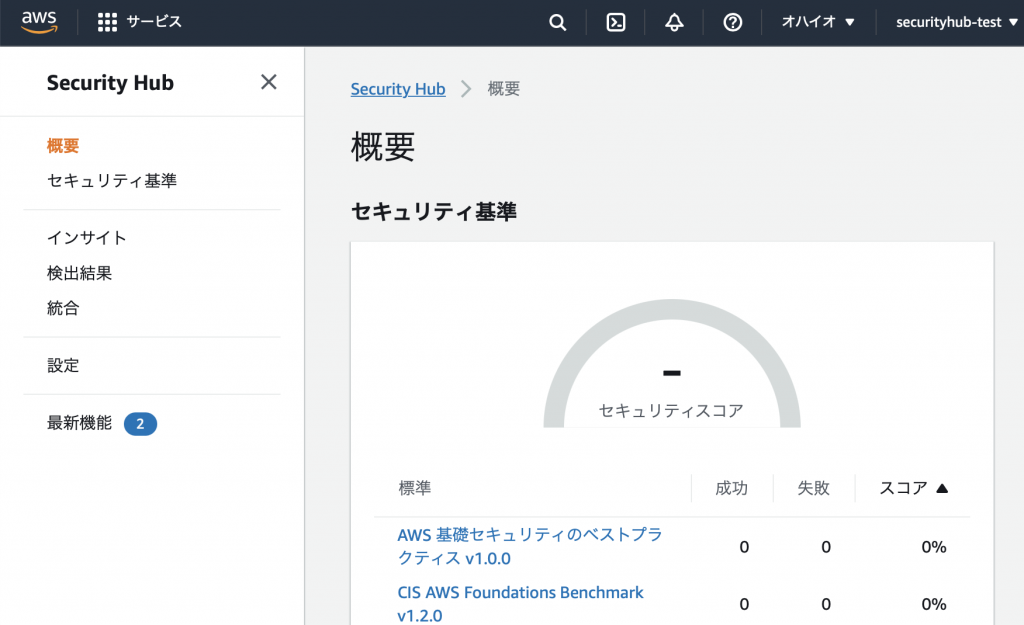Click 失敗 count in AWS 基礎 row
The image size is (1024, 625).
pyautogui.click(x=826, y=547)
